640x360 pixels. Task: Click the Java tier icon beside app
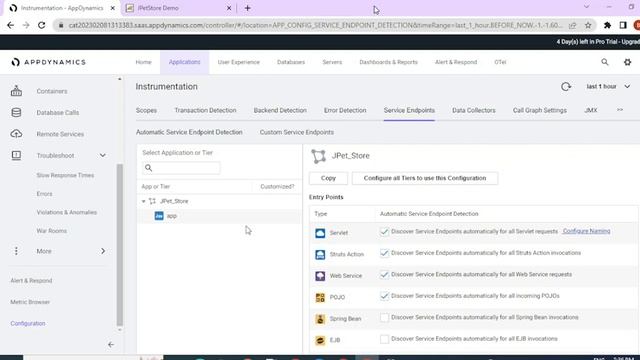pos(159,216)
